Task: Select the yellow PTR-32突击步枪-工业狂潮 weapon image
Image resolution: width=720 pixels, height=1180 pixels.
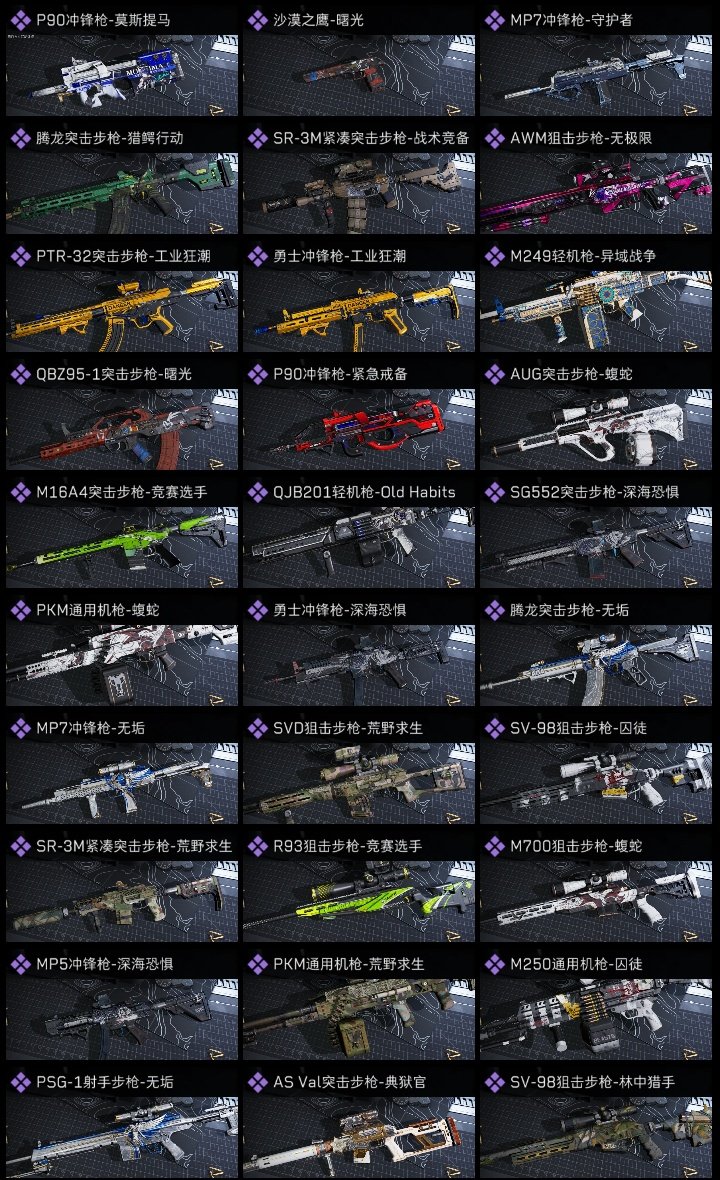Action: pyautogui.click(x=122, y=312)
